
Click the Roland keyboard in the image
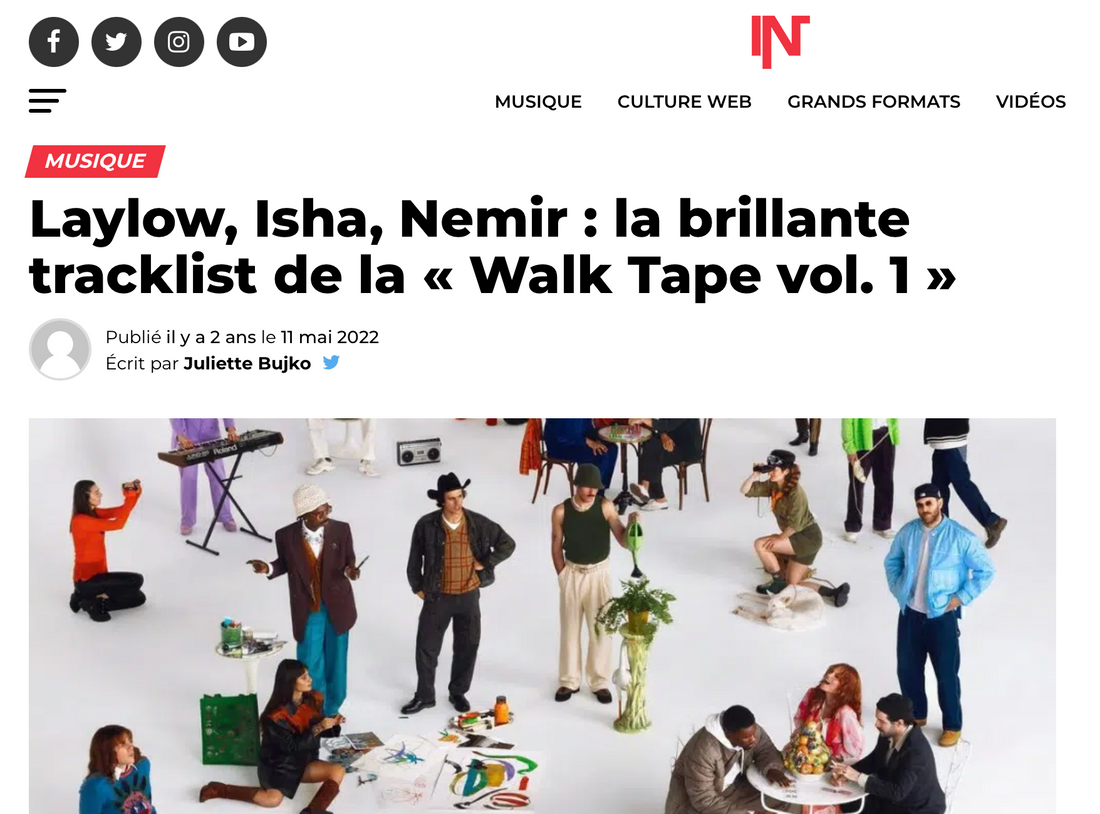coord(221,447)
